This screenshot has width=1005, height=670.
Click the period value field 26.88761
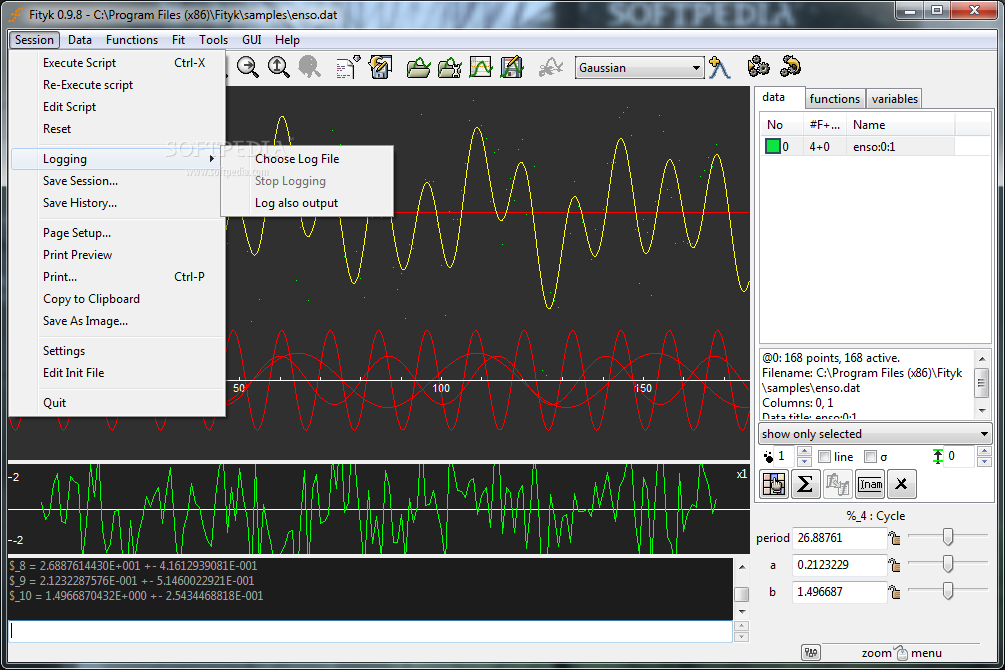coord(839,538)
